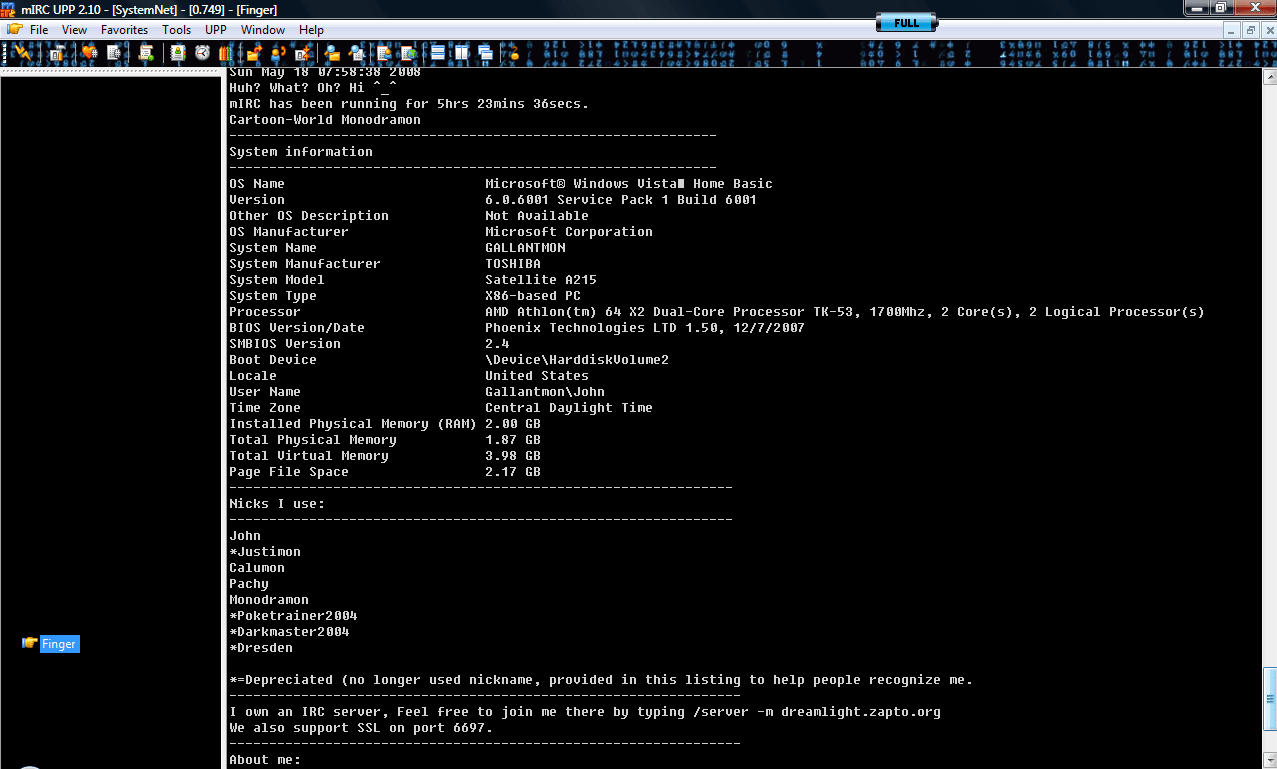Click the mIRC icon in the title bar
Screen dimensions: 1277x769
tap(8, 9)
